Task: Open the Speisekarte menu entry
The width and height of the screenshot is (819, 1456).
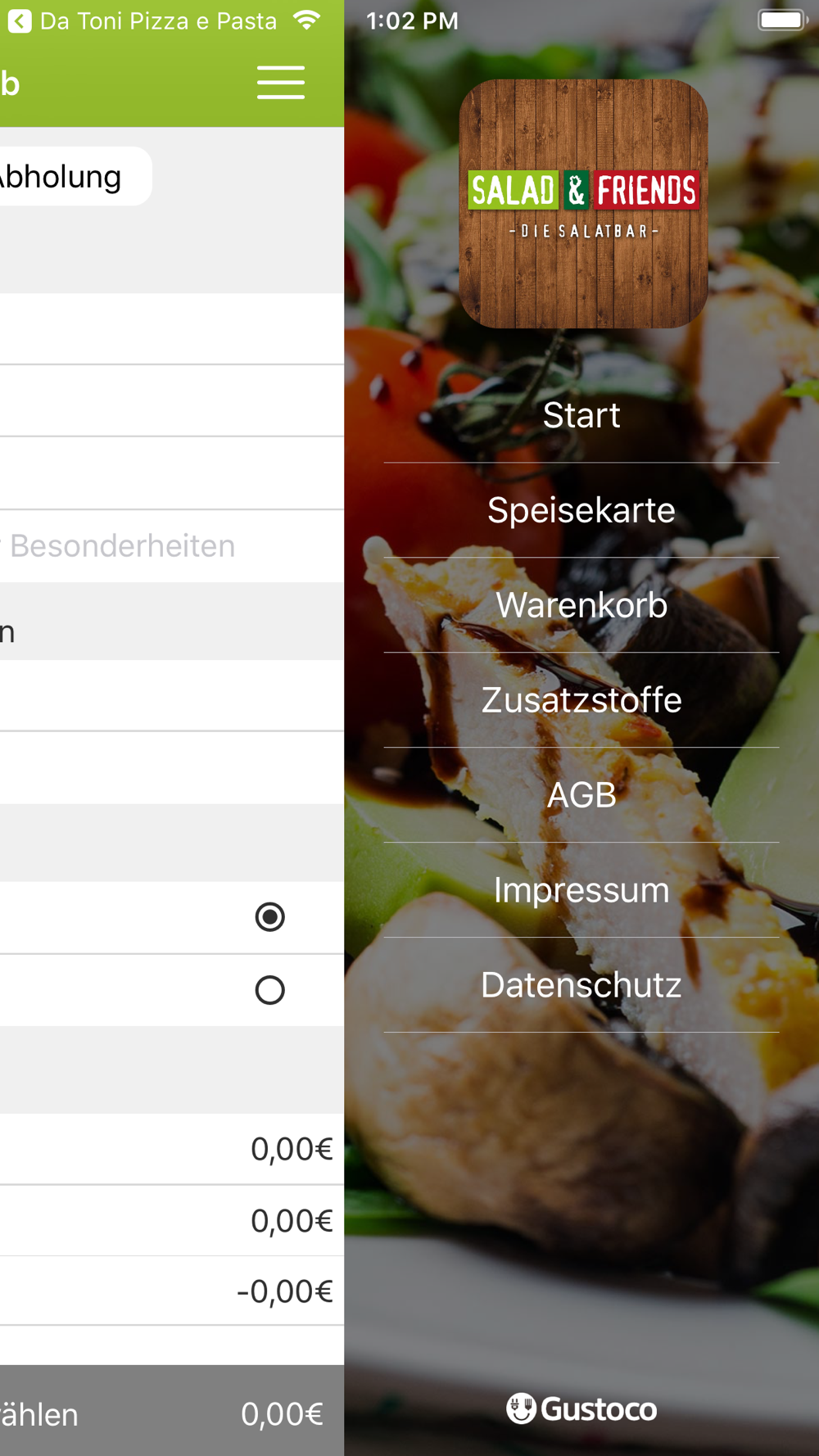Action: coord(581,510)
